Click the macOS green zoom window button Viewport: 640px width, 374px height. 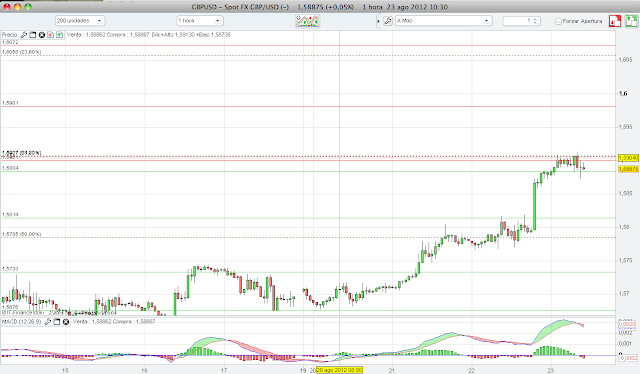pos(28,7)
